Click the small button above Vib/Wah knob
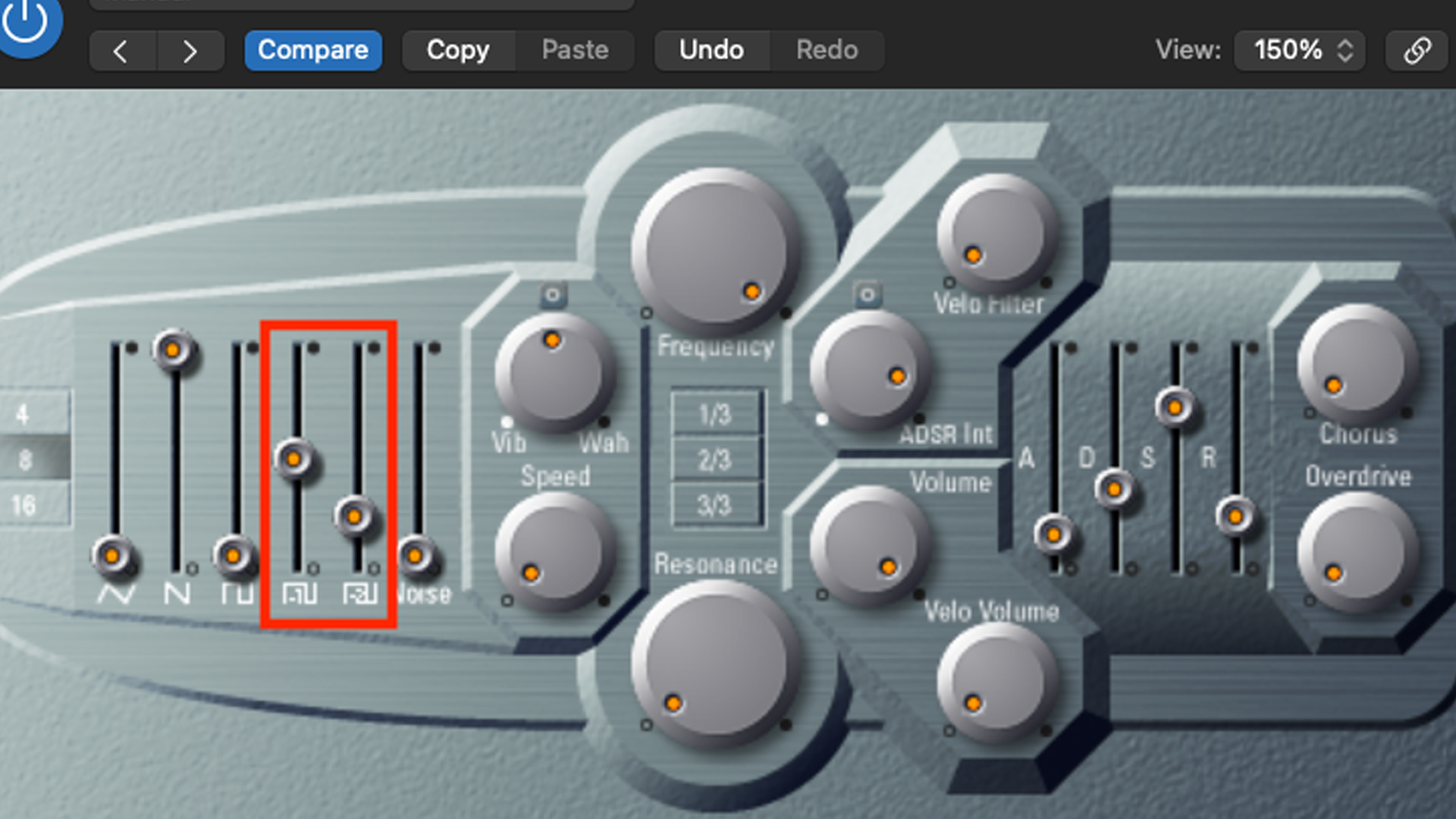This screenshot has height=819, width=1456. [553, 295]
